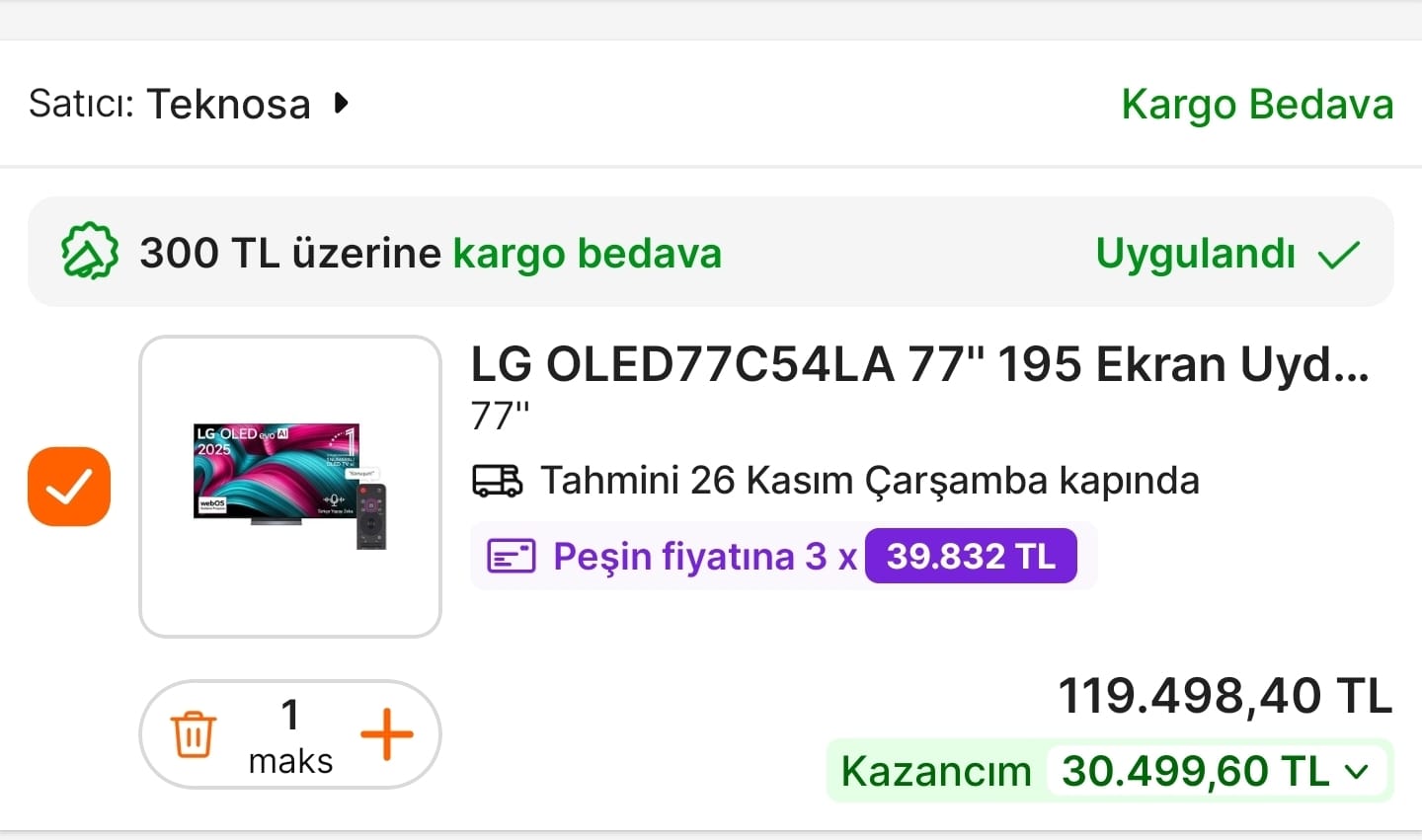Open seller details via Teknosa arrow
The width and height of the screenshot is (1422, 840).
342,103
